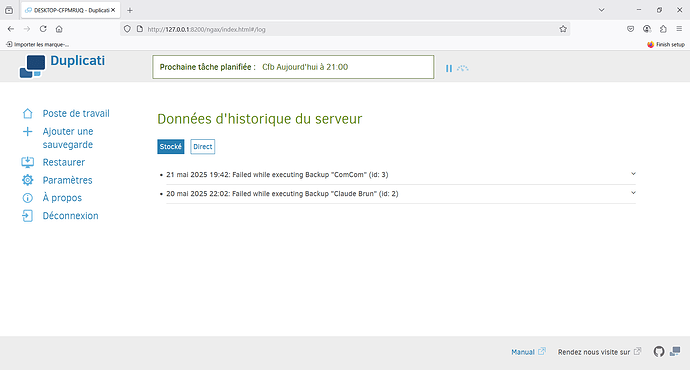Switch to the Stocké log tab
This screenshot has height=370, width=690.
coord(171,147)
